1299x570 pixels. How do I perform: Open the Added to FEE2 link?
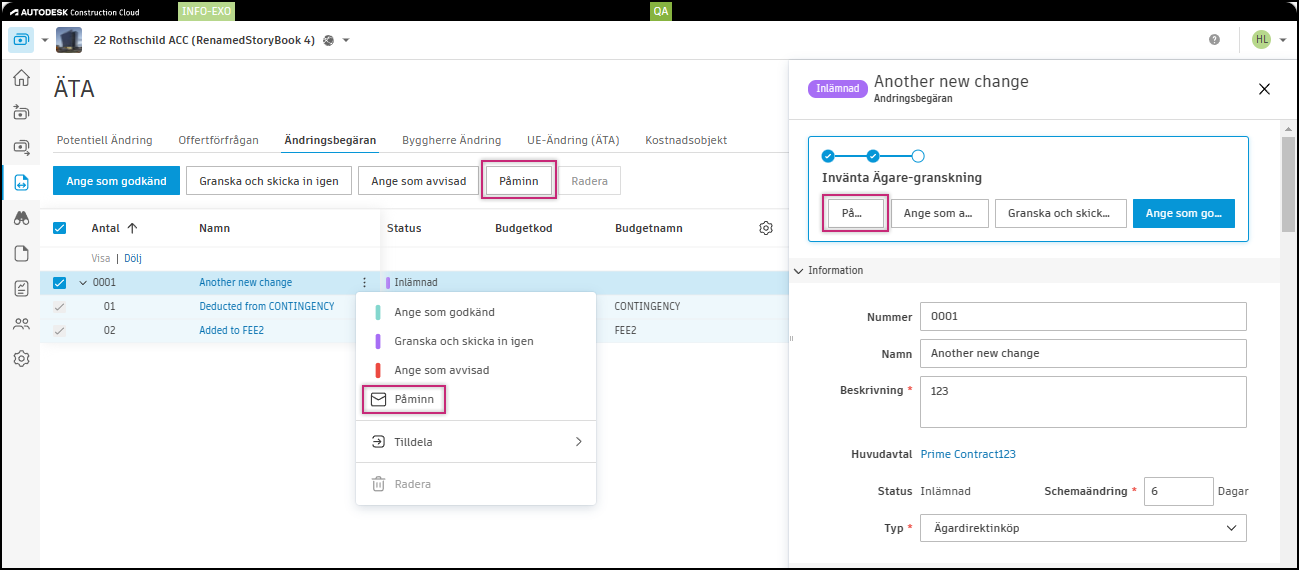click(233, 330)
